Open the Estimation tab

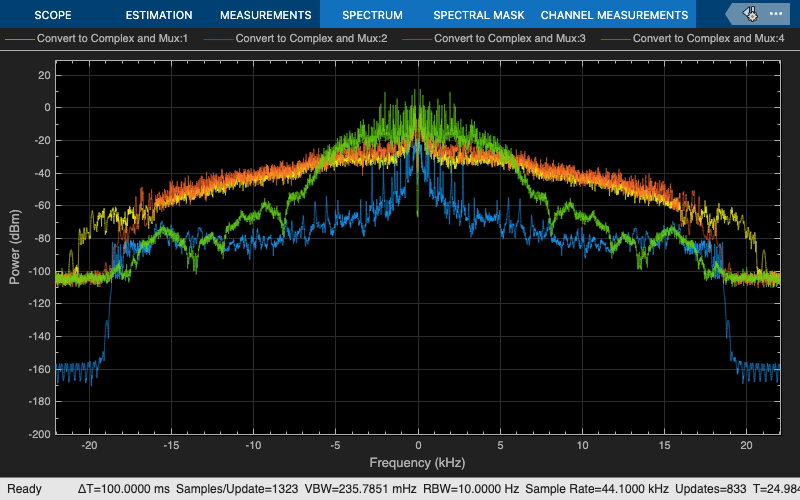point(159,15)
